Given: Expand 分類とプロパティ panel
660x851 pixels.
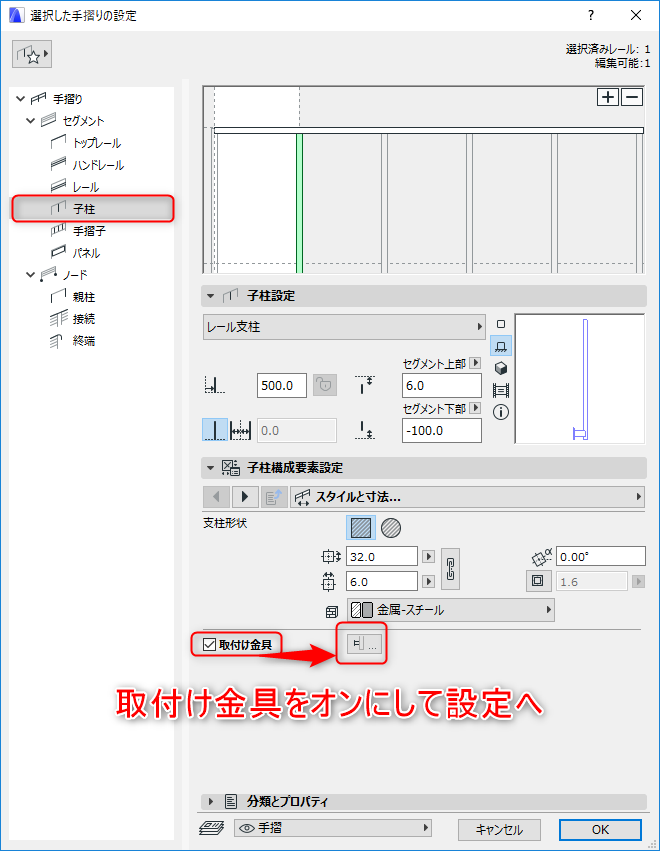Looking at the screenshot, I should tap(211, 801).
